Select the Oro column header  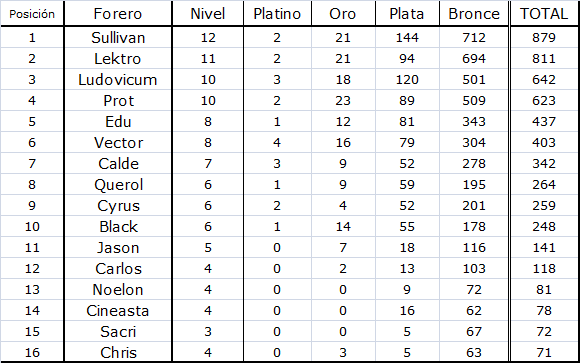click(x=343, y=14)
